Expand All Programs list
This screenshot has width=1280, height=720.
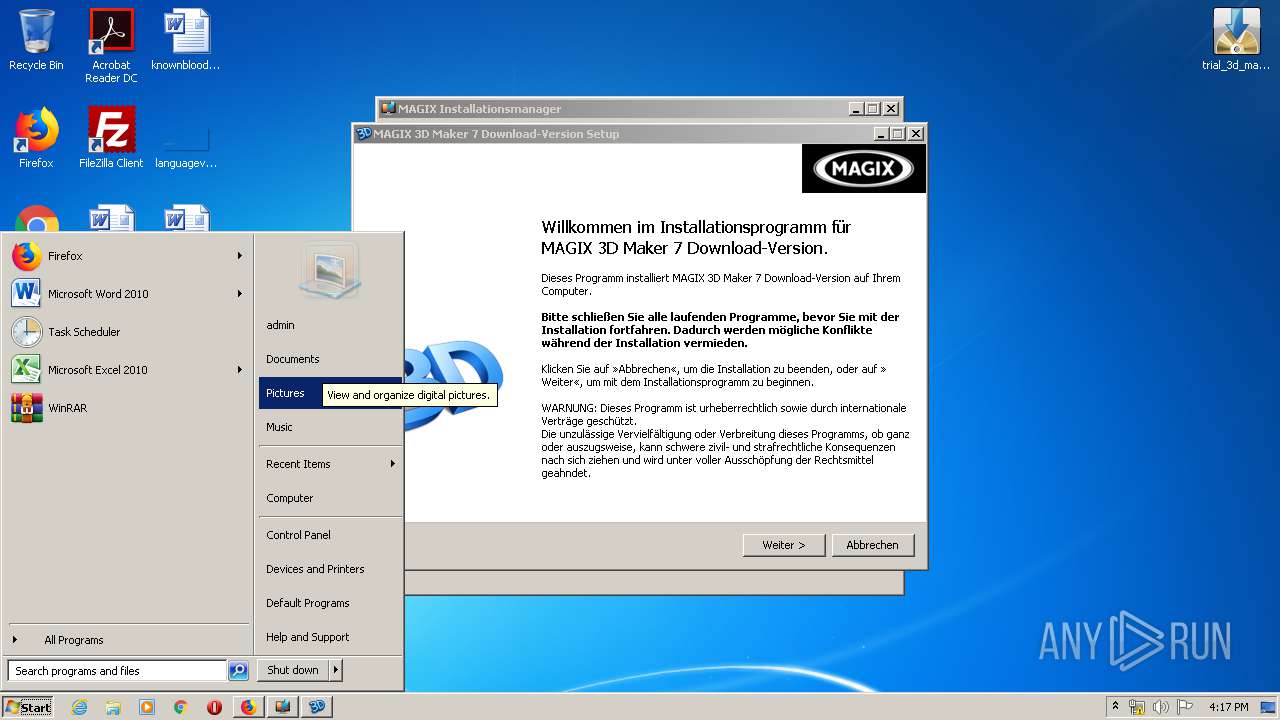click(127, 640)
